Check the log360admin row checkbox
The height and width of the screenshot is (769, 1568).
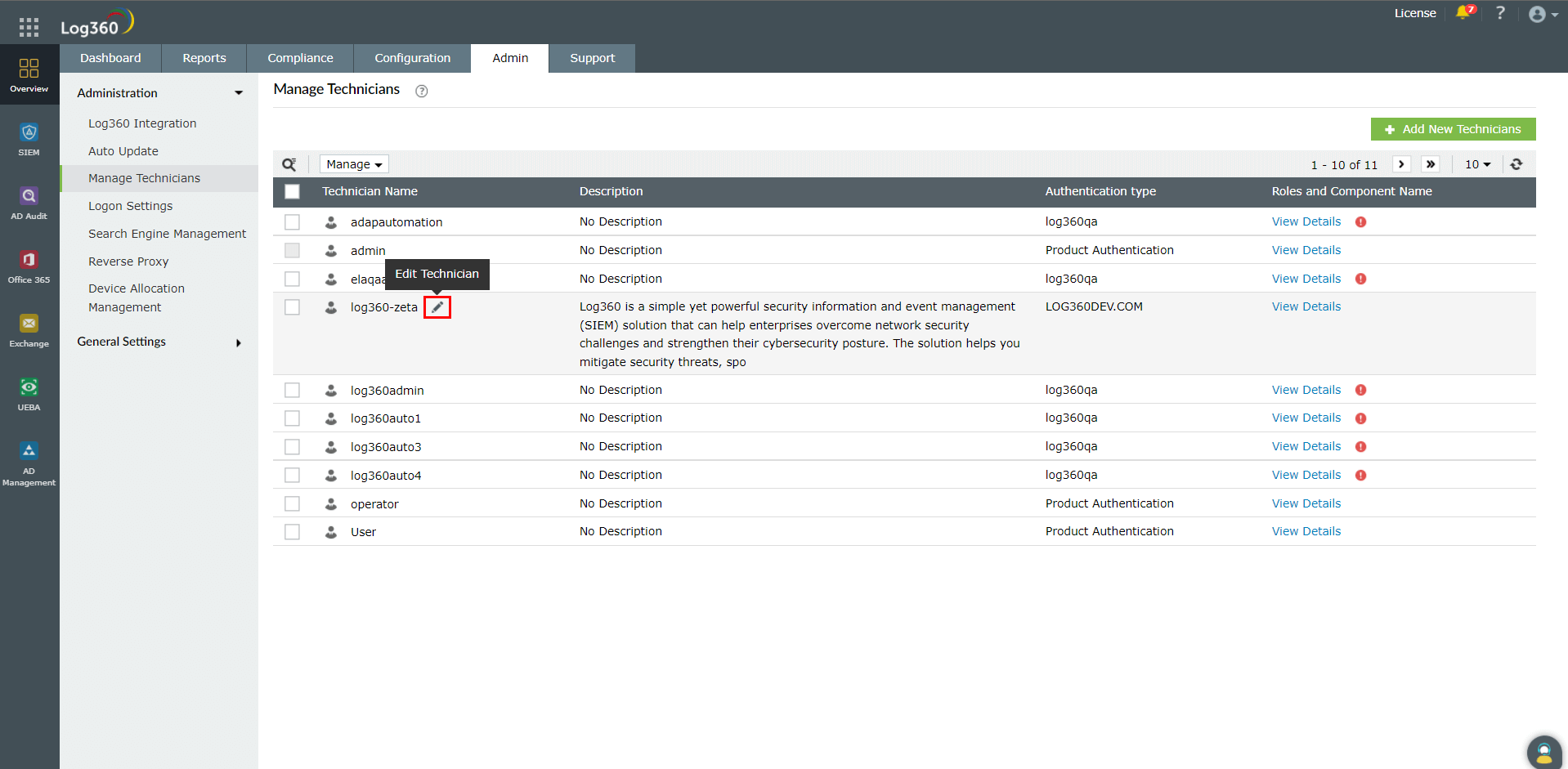click(x=292, y=391)
